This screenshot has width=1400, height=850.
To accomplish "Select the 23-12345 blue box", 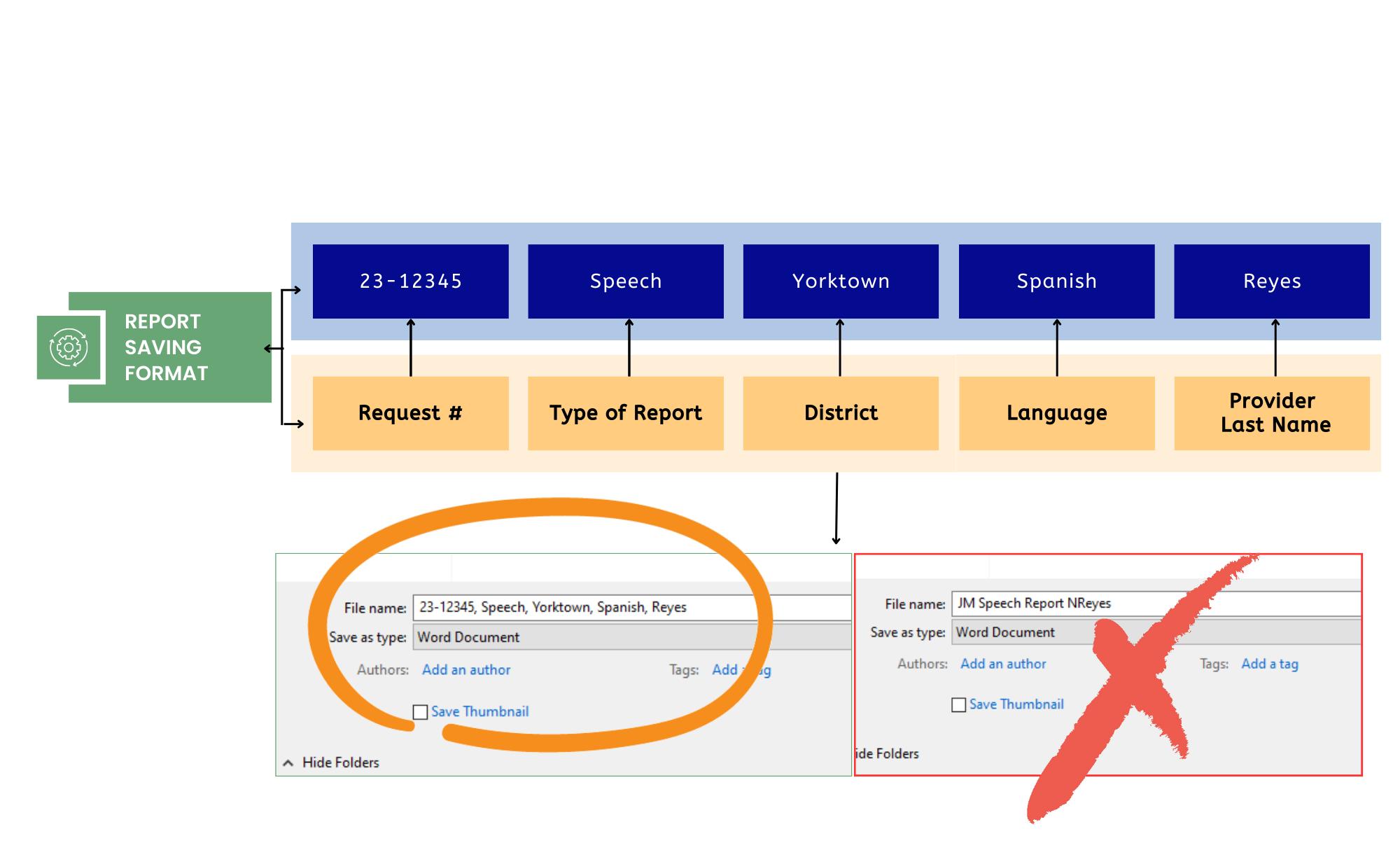I will 411,281.
